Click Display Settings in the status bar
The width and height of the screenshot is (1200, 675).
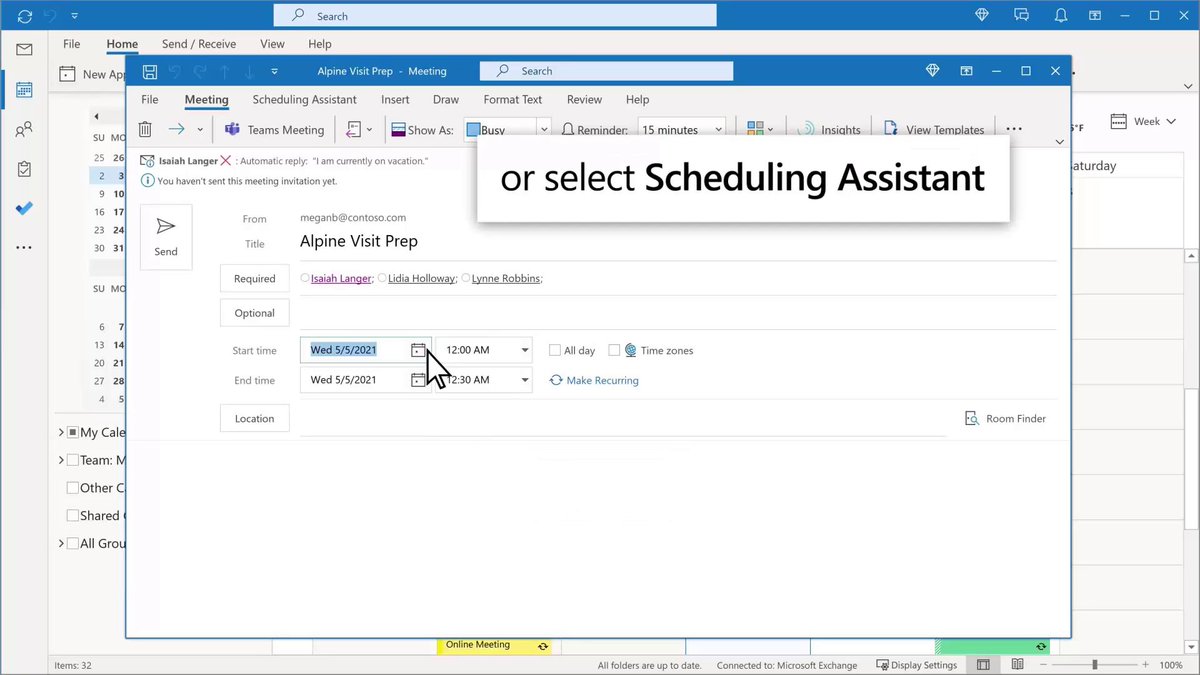tap(916, 665)
